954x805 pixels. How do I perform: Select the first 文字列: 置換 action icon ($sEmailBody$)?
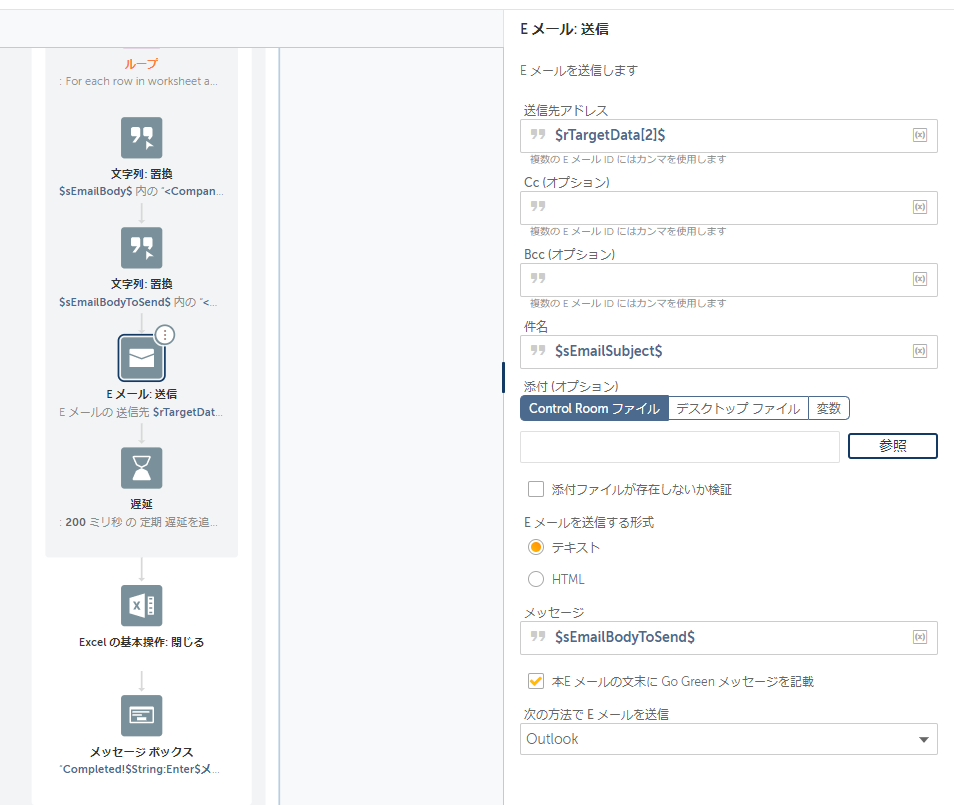pos(141,138)
